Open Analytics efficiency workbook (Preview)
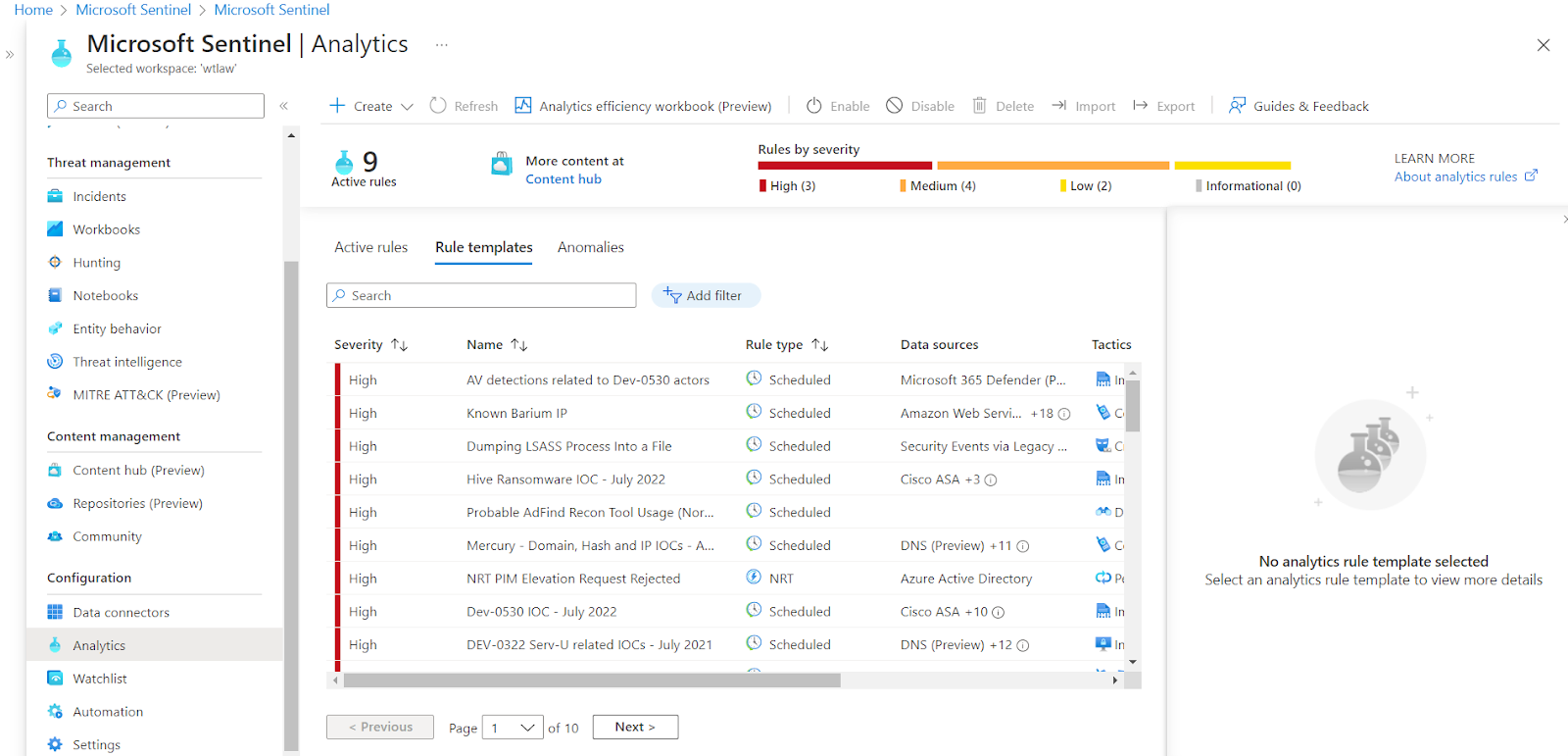 pos(643,106)
